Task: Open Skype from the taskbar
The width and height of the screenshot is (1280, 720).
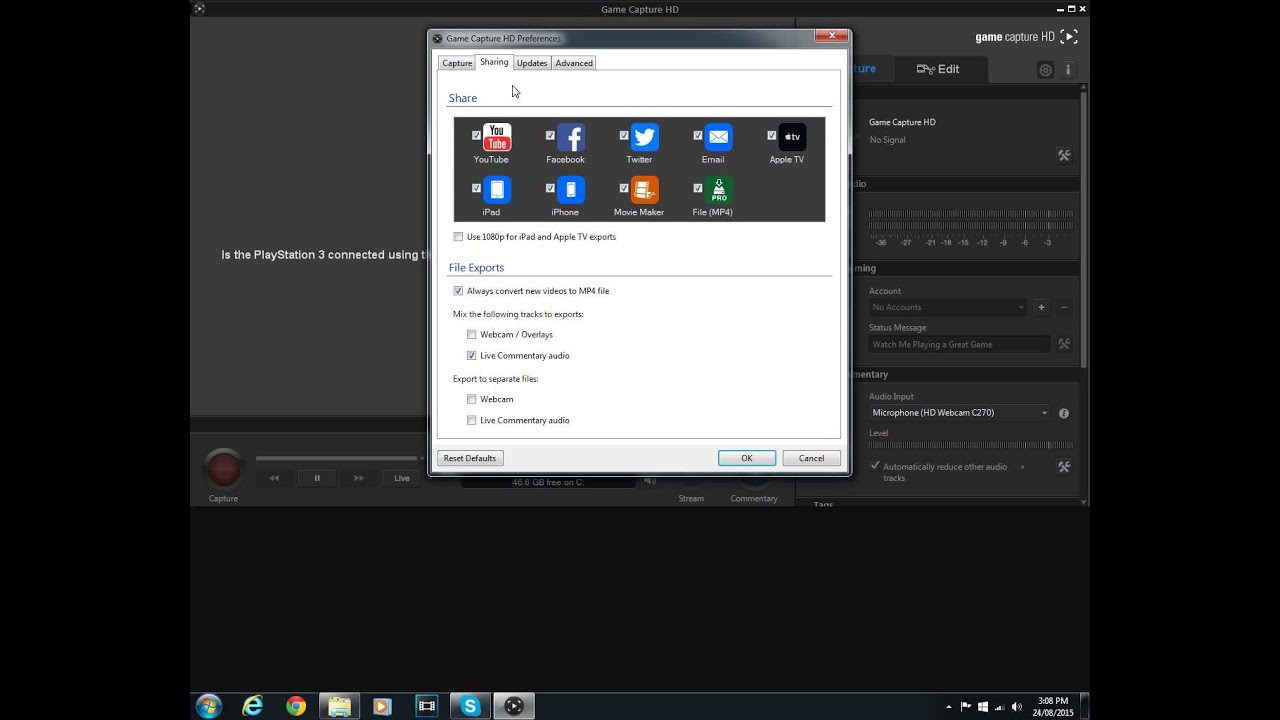Action: click(470, 706)
